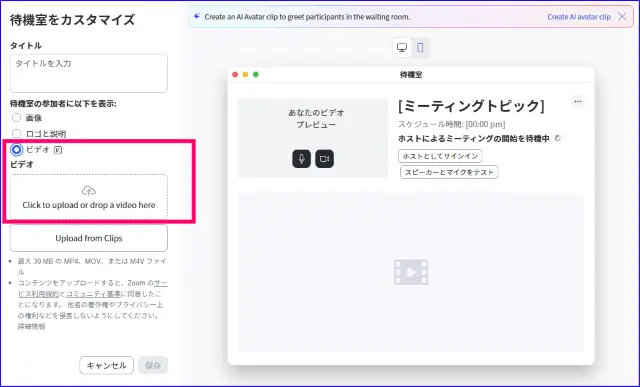Select the ビデオ radio option
Screen dimensions: 640x387
pos(16,150)
